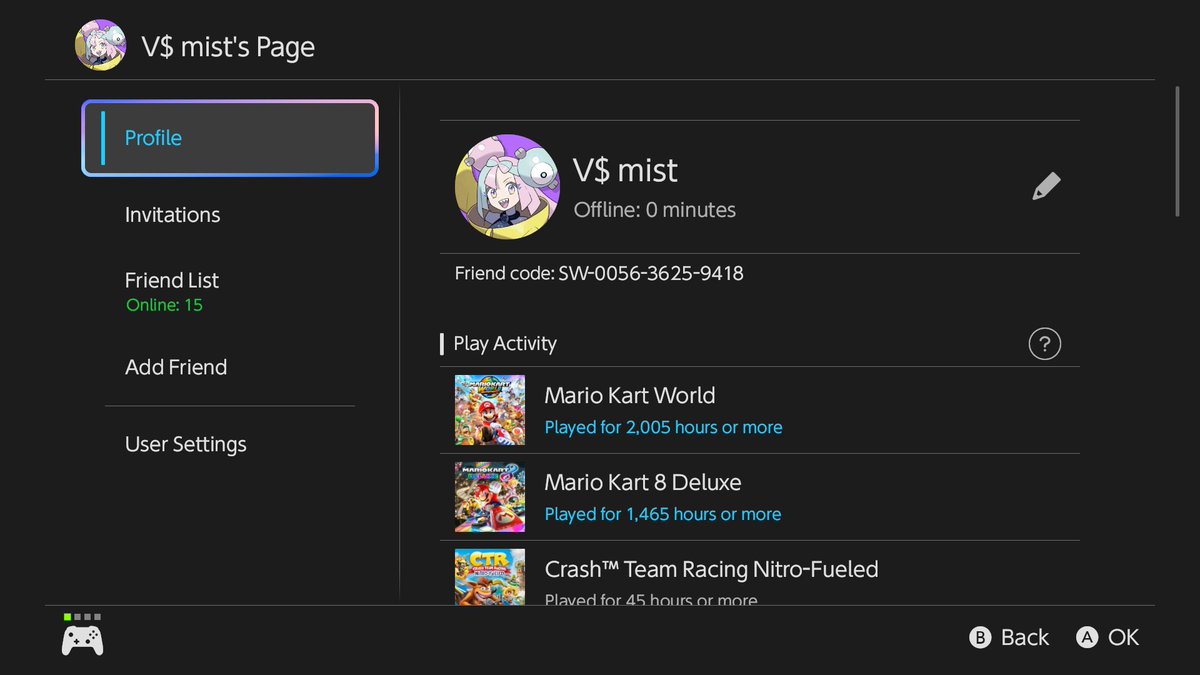
Task: Select the Profile menu item
Action: pos(230,138)
